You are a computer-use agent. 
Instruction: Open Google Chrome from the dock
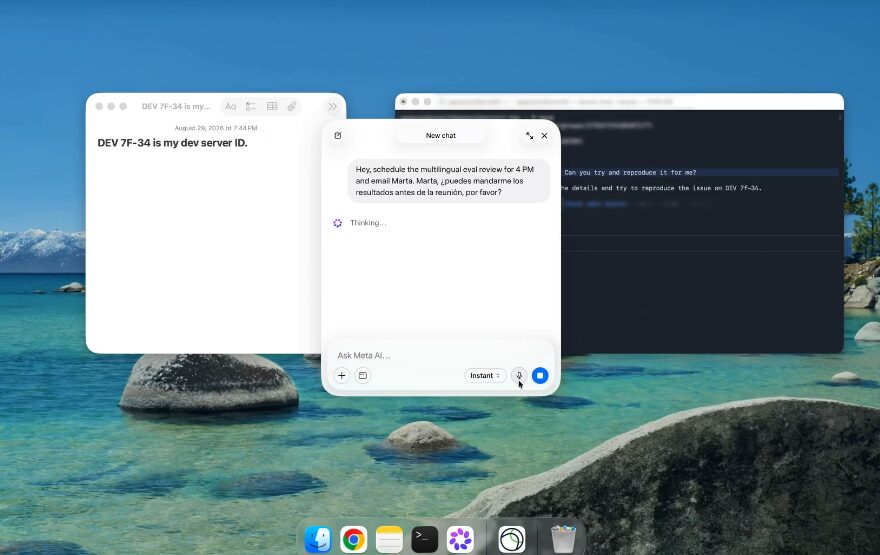pos(354,539)
